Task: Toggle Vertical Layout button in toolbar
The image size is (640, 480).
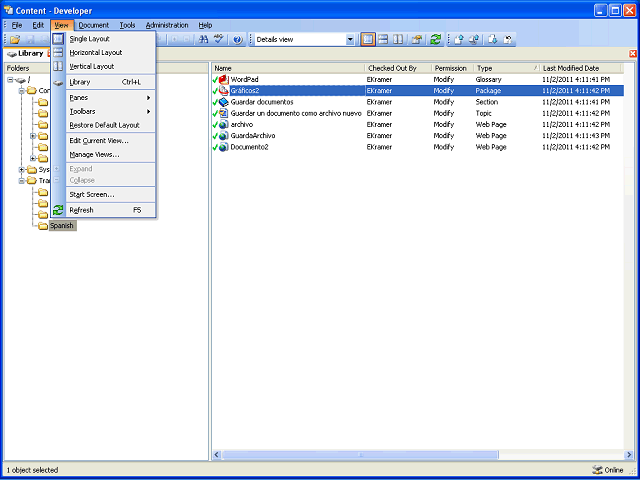Action: [x=398, y=40]
